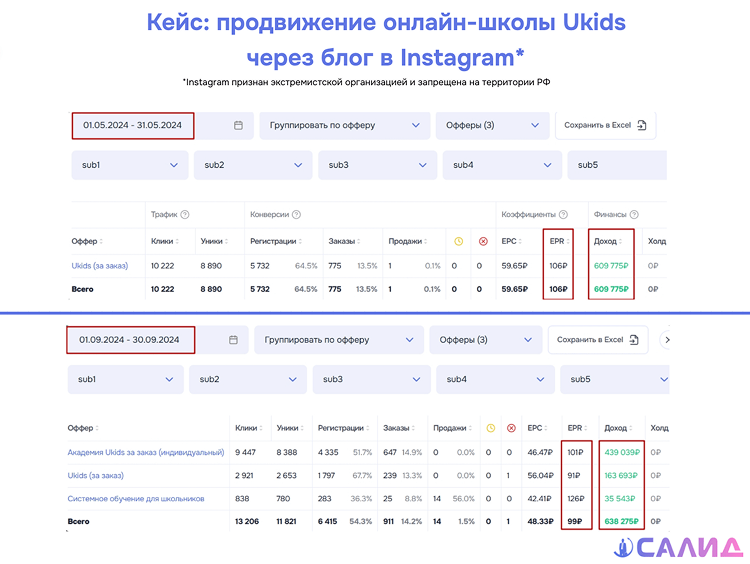Click right arrow button beside lower Excel button
750x564 pixels.
[x=667, y=340]
